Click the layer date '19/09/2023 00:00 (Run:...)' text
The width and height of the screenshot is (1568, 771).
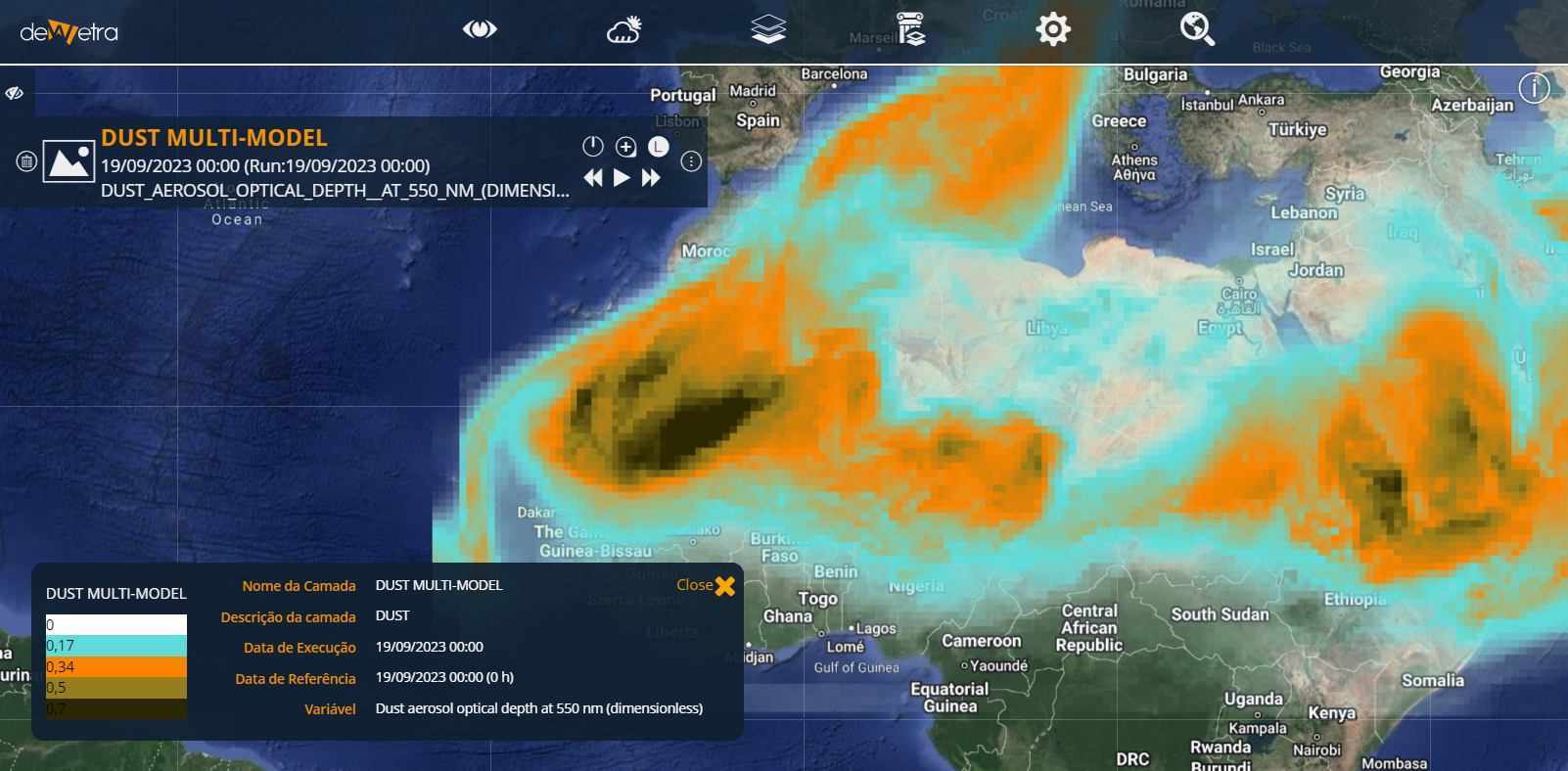pos(265,166)
